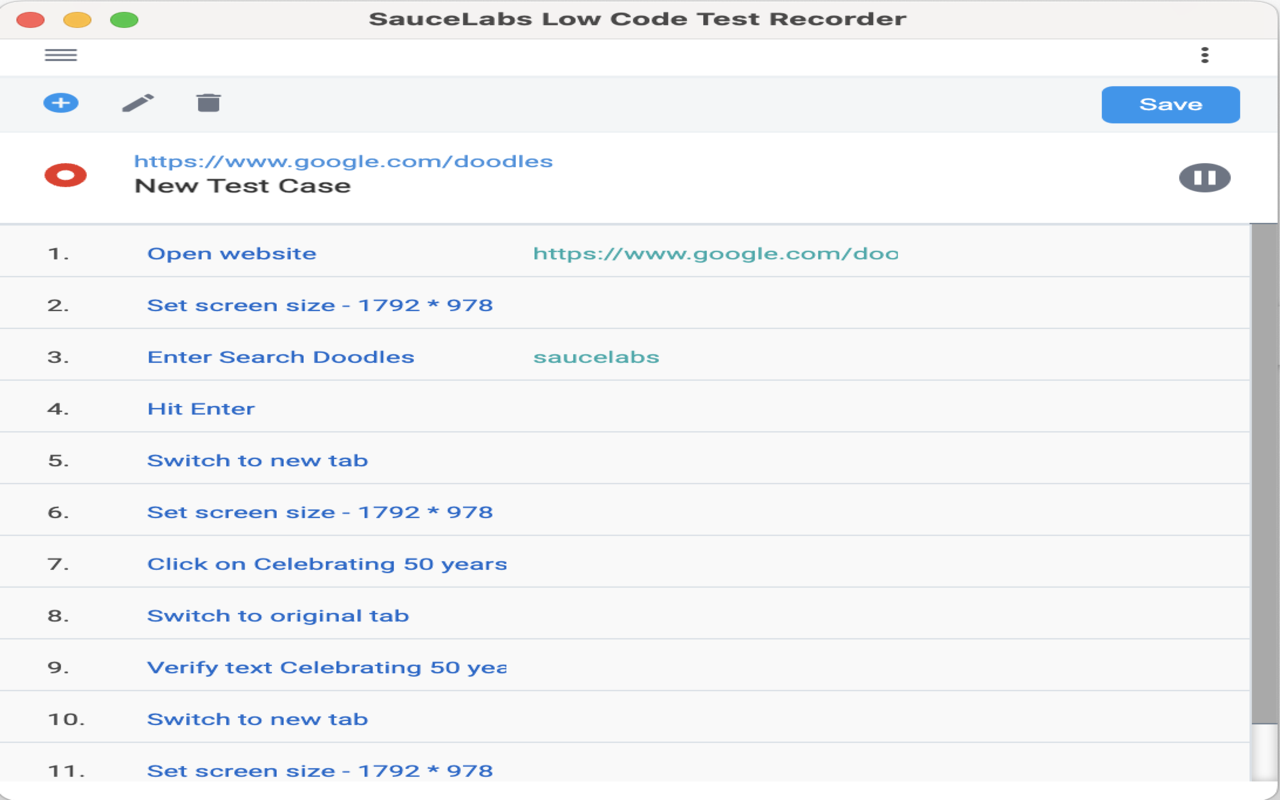Open the google.com/doodles URL link in header
Image resolution: width=1280 pixels, height=800 pixels.
[343, 161]
